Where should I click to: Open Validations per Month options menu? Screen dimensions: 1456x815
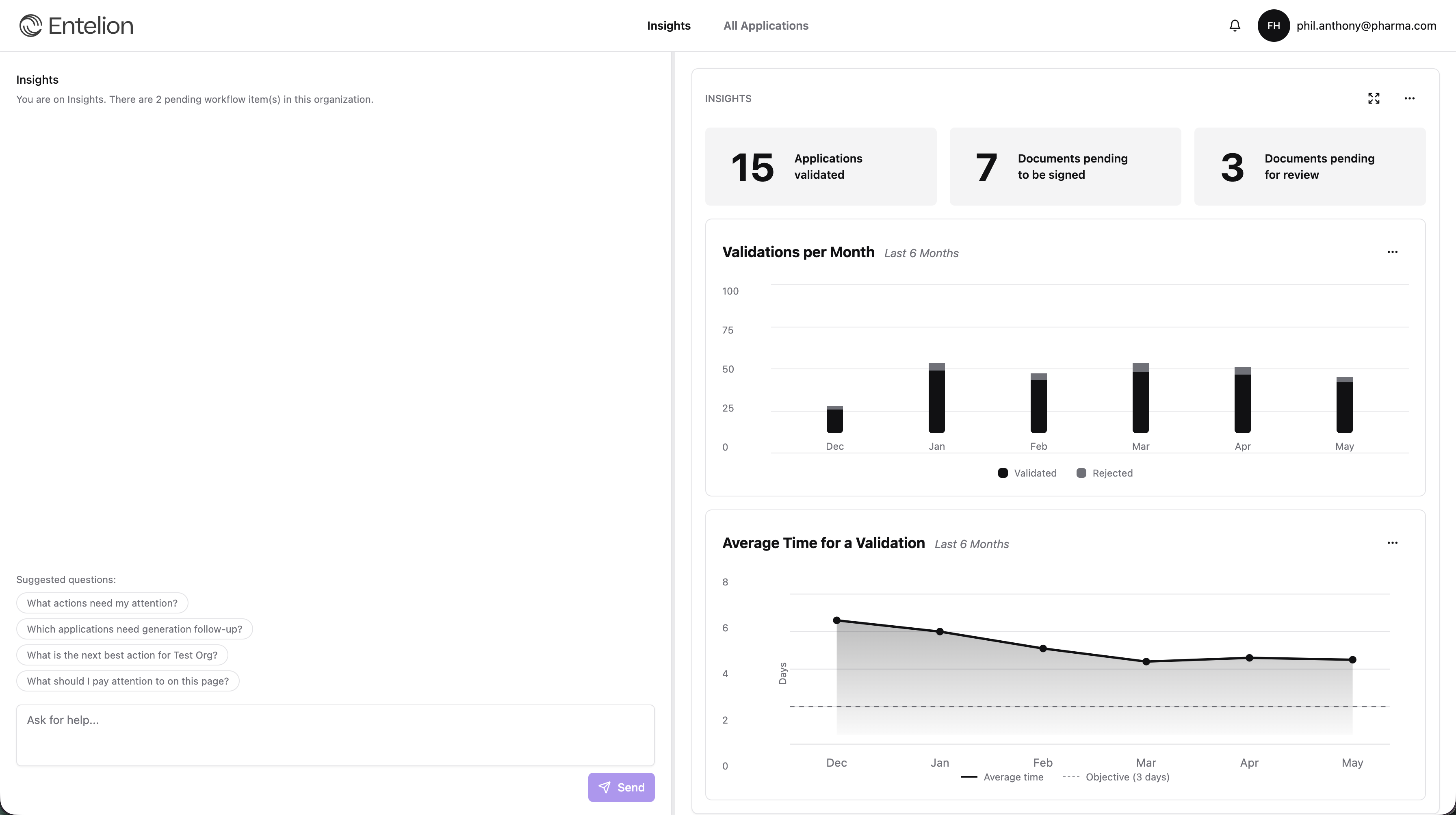(1393, 252)
